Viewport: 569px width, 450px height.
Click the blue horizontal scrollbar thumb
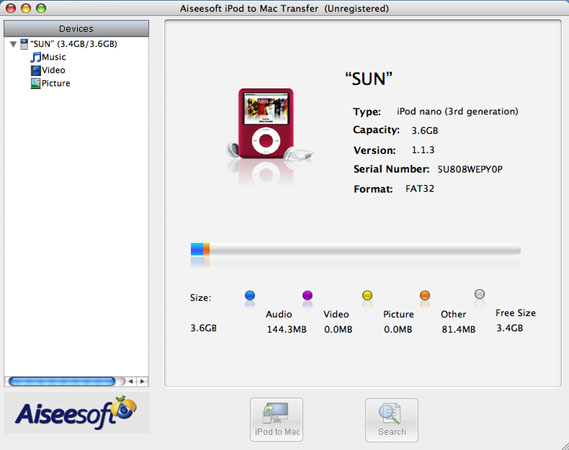coord(62,381)
